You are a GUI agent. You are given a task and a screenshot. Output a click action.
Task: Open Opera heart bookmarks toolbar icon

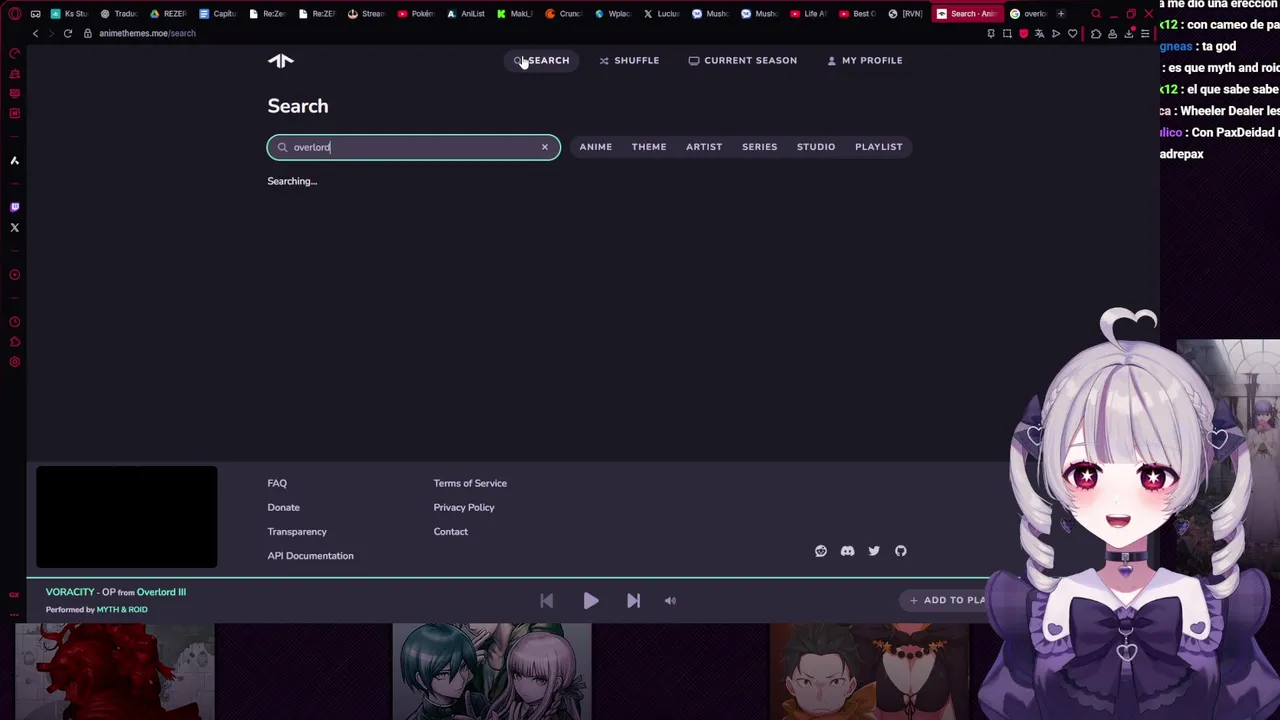click(1072, 34)
